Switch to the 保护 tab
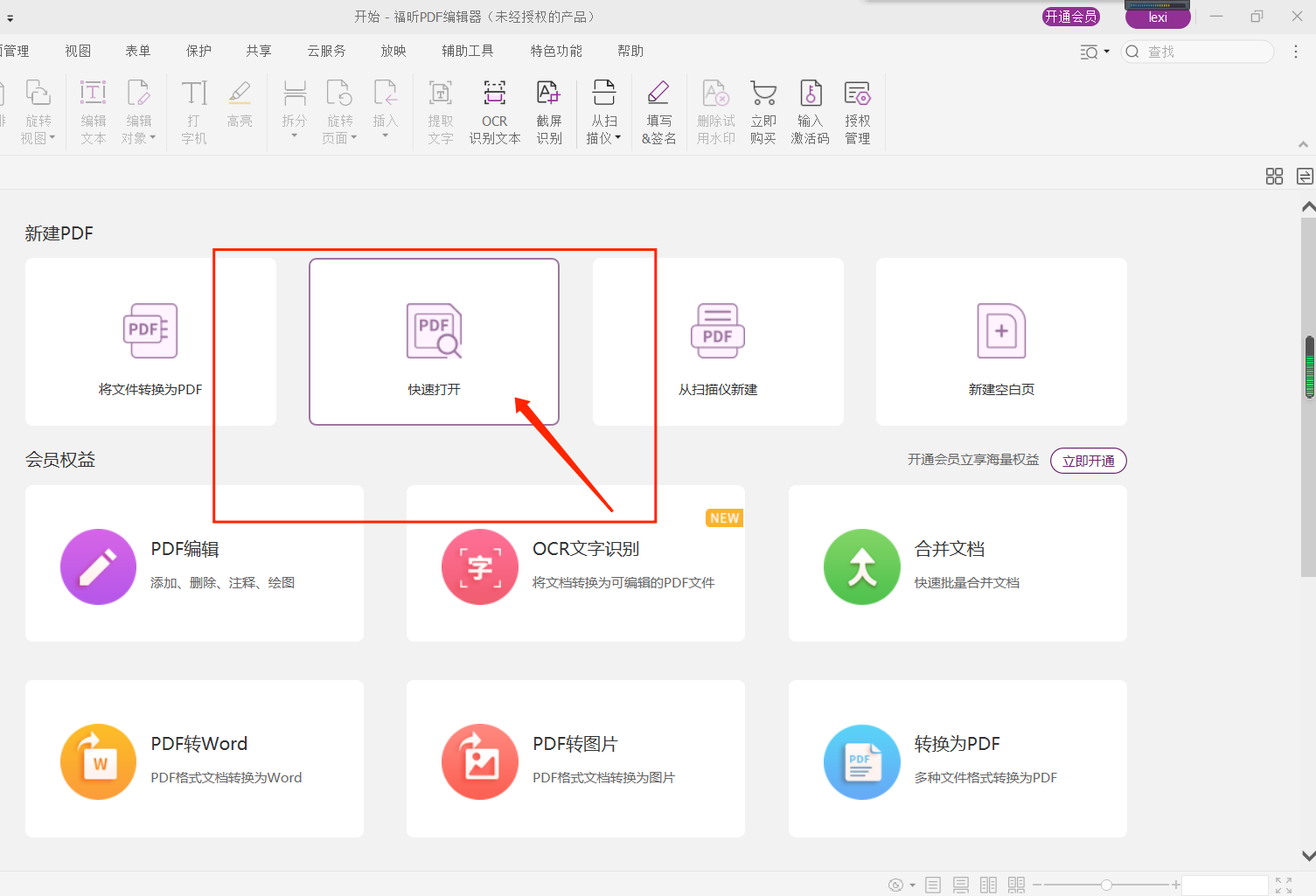1316x896 pixels. [x=198, y=51]
